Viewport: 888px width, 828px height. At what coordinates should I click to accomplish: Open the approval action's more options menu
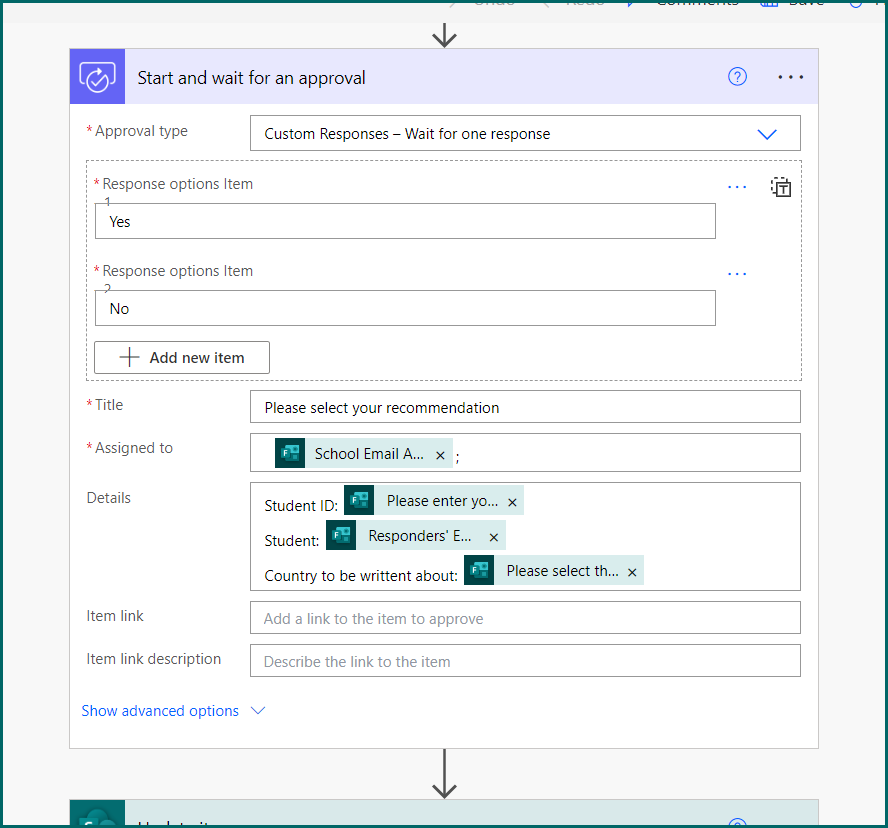[790, 76]
